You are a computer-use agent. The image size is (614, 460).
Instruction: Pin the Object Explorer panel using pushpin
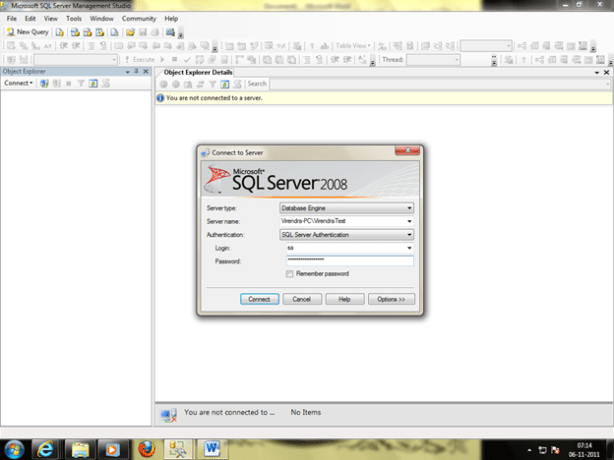tap(136, 72)
